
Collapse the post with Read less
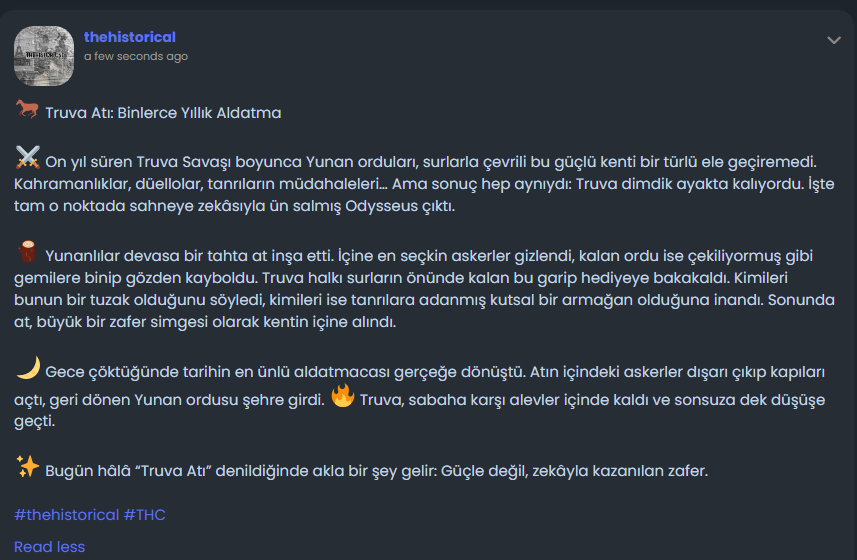(49, 547)
